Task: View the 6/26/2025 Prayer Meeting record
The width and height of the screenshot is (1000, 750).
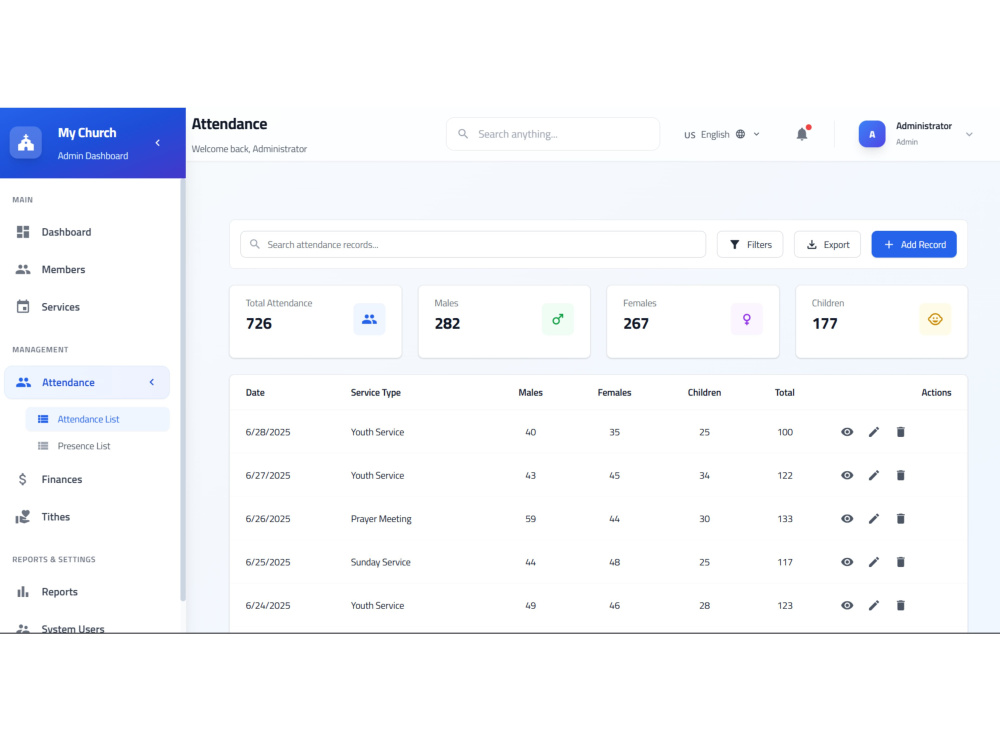Action: tap(847, 518)
